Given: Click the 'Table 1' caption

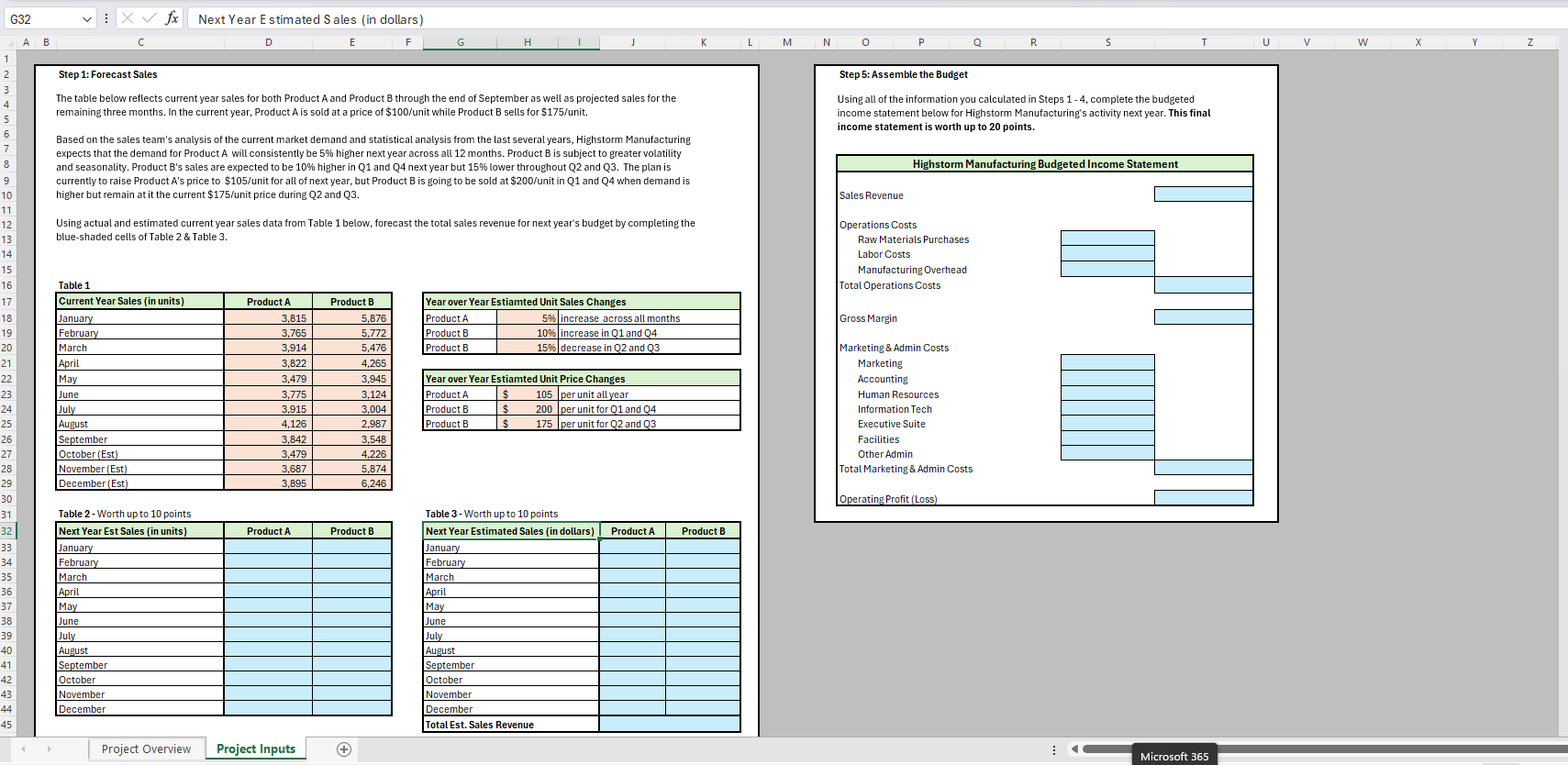Looking at the screenshot, I should (x=74, y=285).
